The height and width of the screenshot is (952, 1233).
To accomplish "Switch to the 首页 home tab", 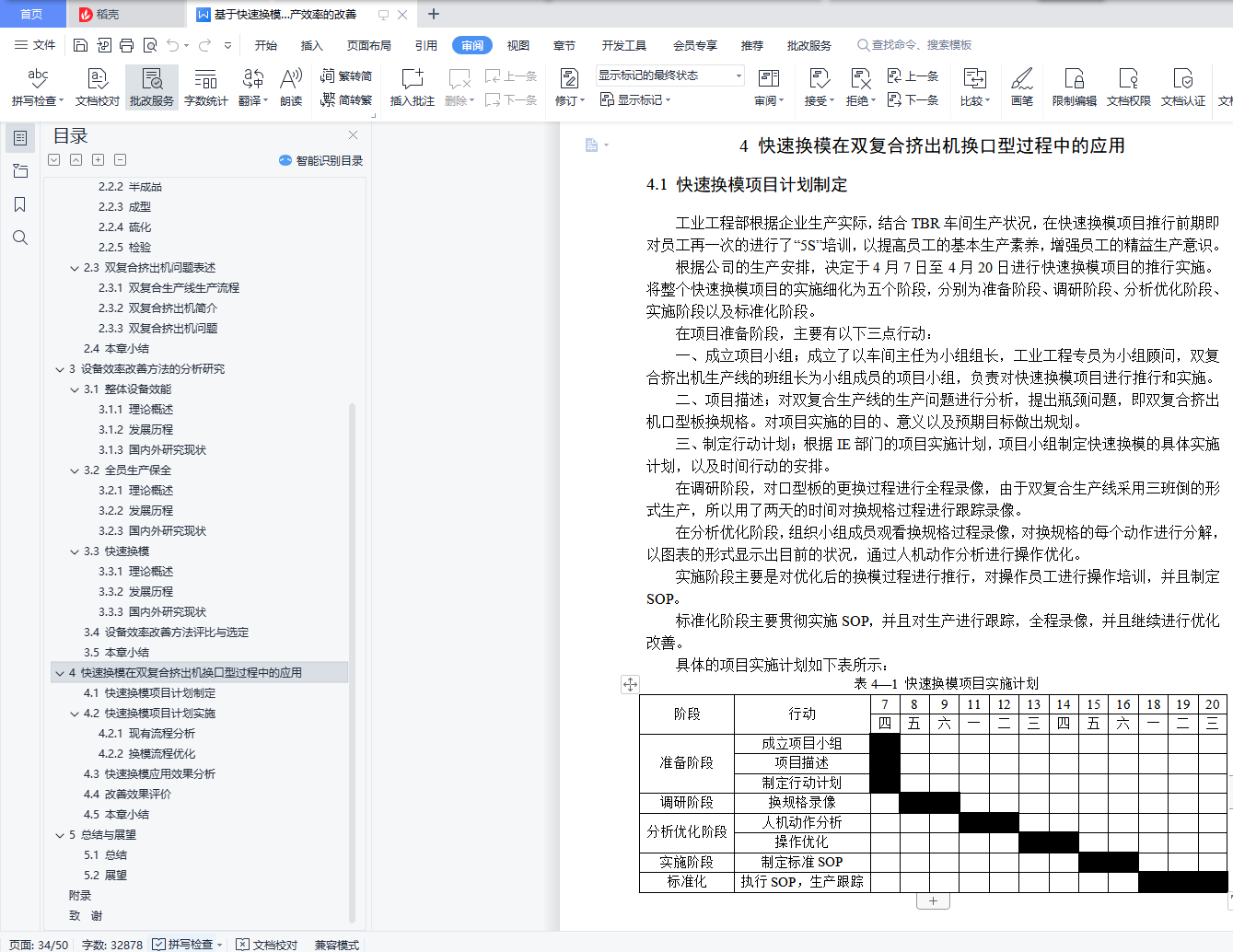I will pos(31,14).
